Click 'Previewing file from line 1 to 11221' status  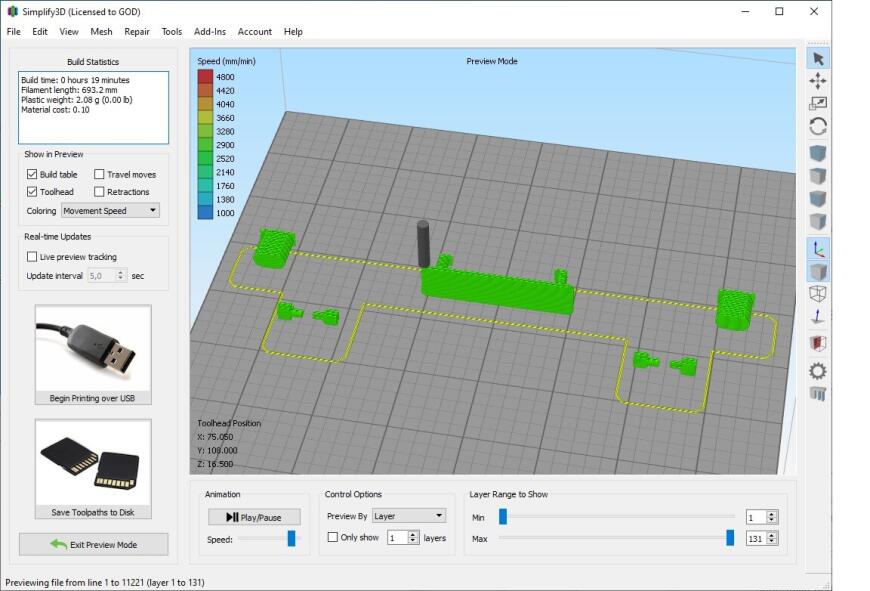point(105,582)
